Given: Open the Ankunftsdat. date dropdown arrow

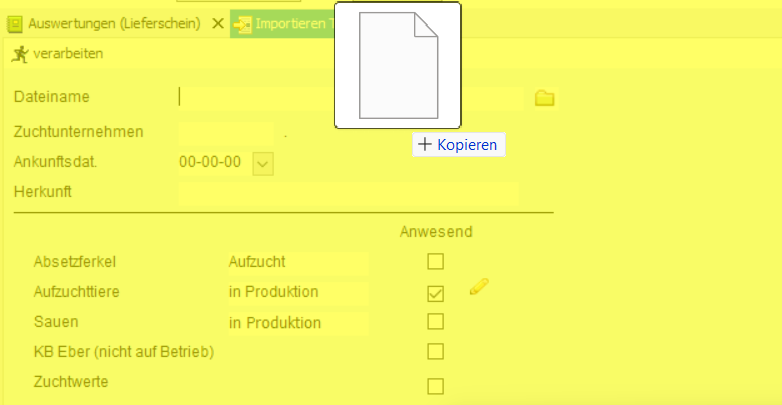Looking at the screenshot, I should [x=263, y=164].
